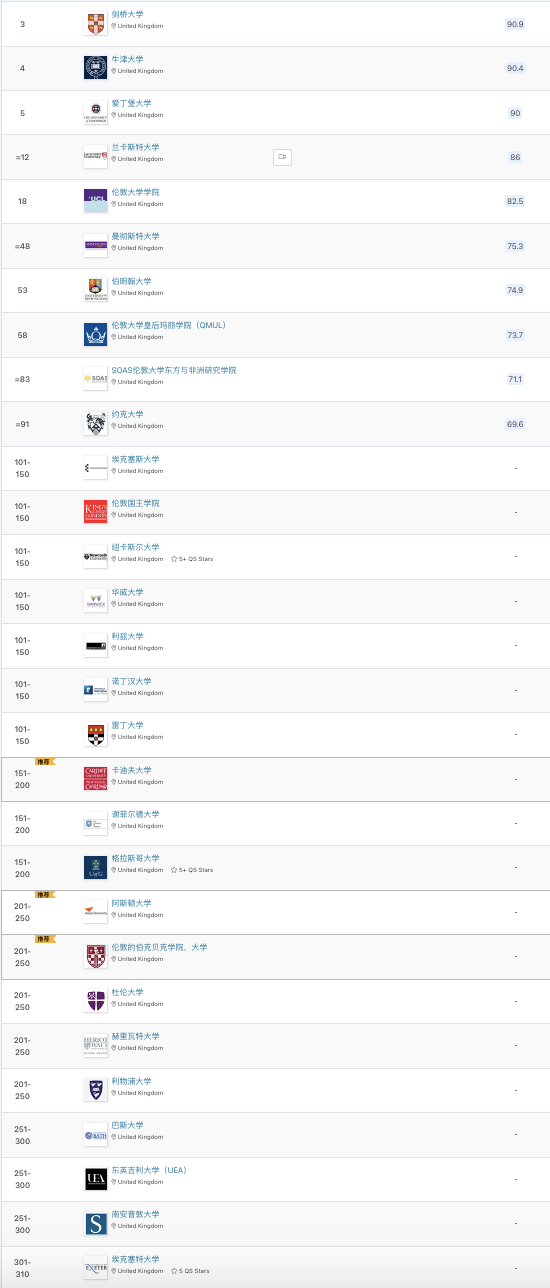Click the Southampton 'S' logo icon
The image size is (550, 1288).
point(95,1223)
